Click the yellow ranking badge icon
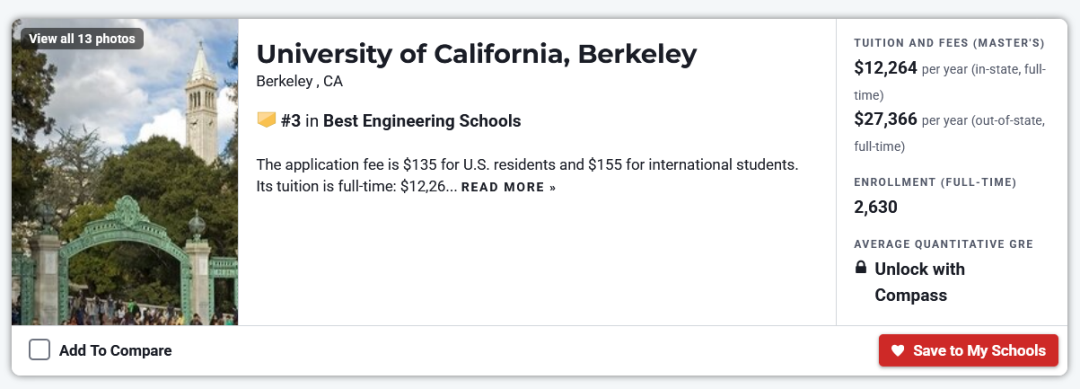 click(x=266, y=121)
